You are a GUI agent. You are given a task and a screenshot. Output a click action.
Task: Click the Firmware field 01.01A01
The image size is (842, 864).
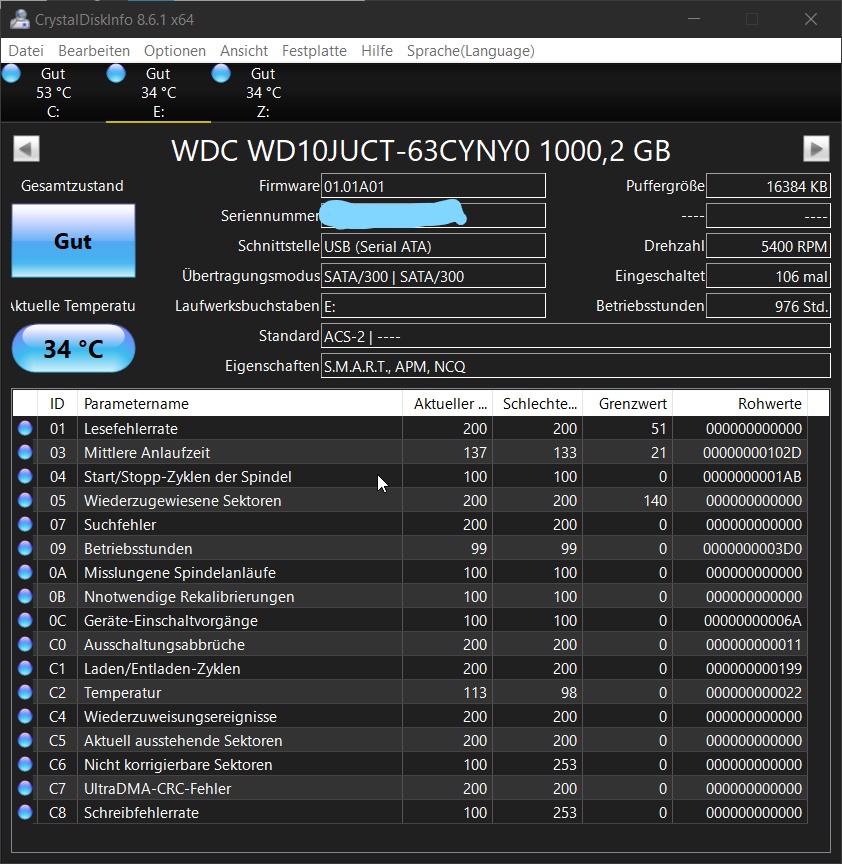click(x=433, y=186)
